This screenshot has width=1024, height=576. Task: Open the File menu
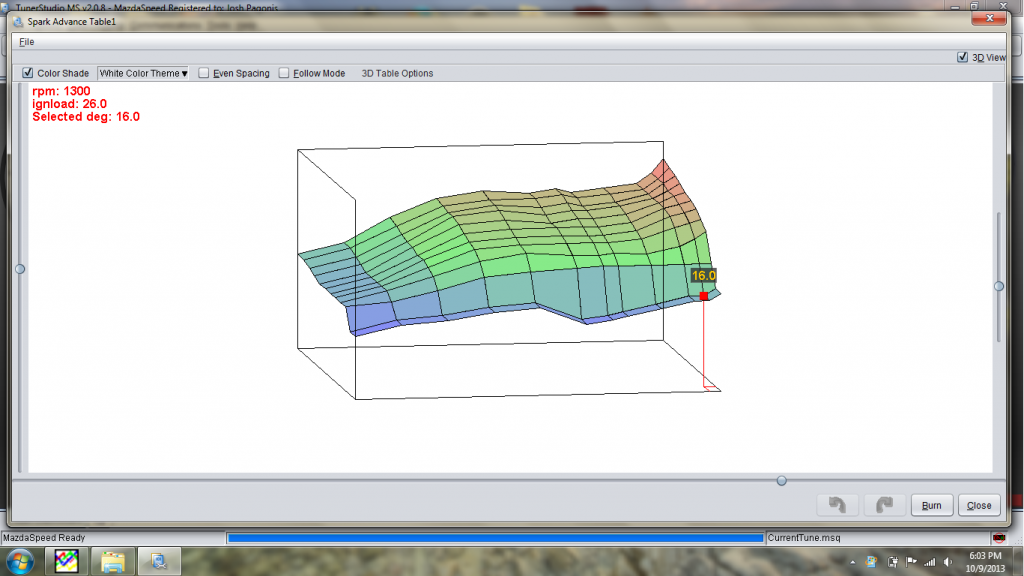[26, 42]
